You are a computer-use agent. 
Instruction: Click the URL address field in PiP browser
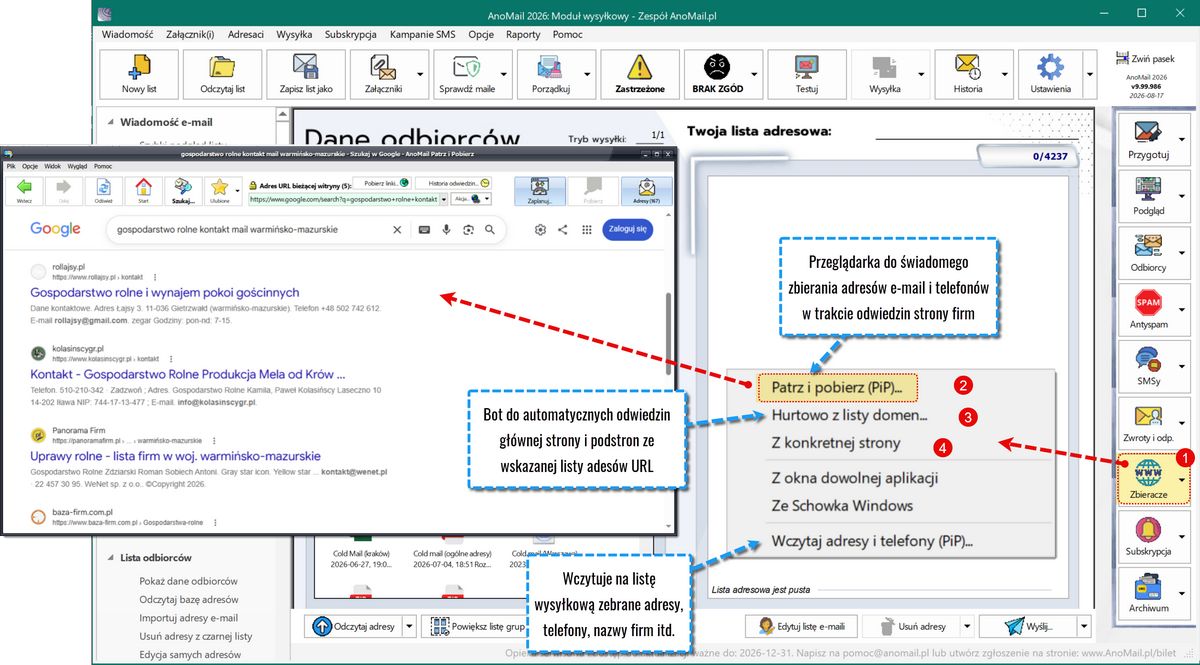[x=348, y=199]
